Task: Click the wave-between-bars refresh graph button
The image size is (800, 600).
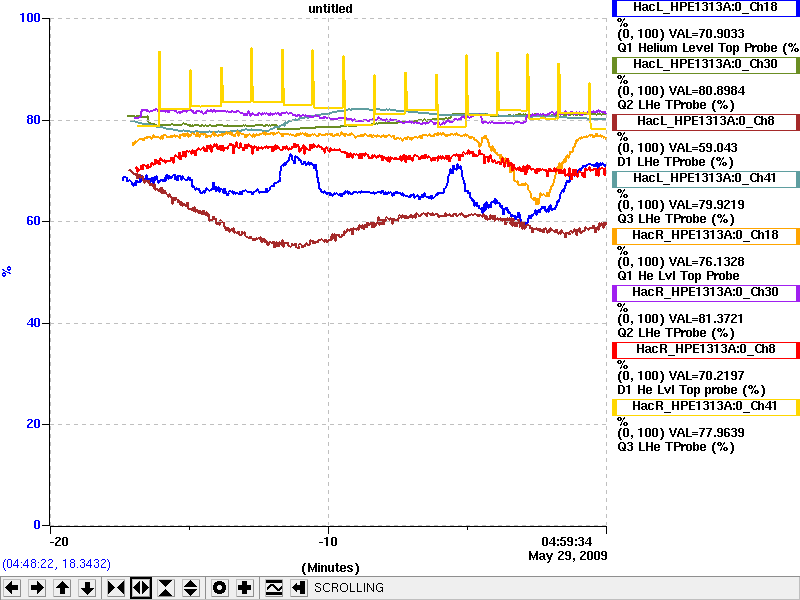Action: (x=274, y=588)
